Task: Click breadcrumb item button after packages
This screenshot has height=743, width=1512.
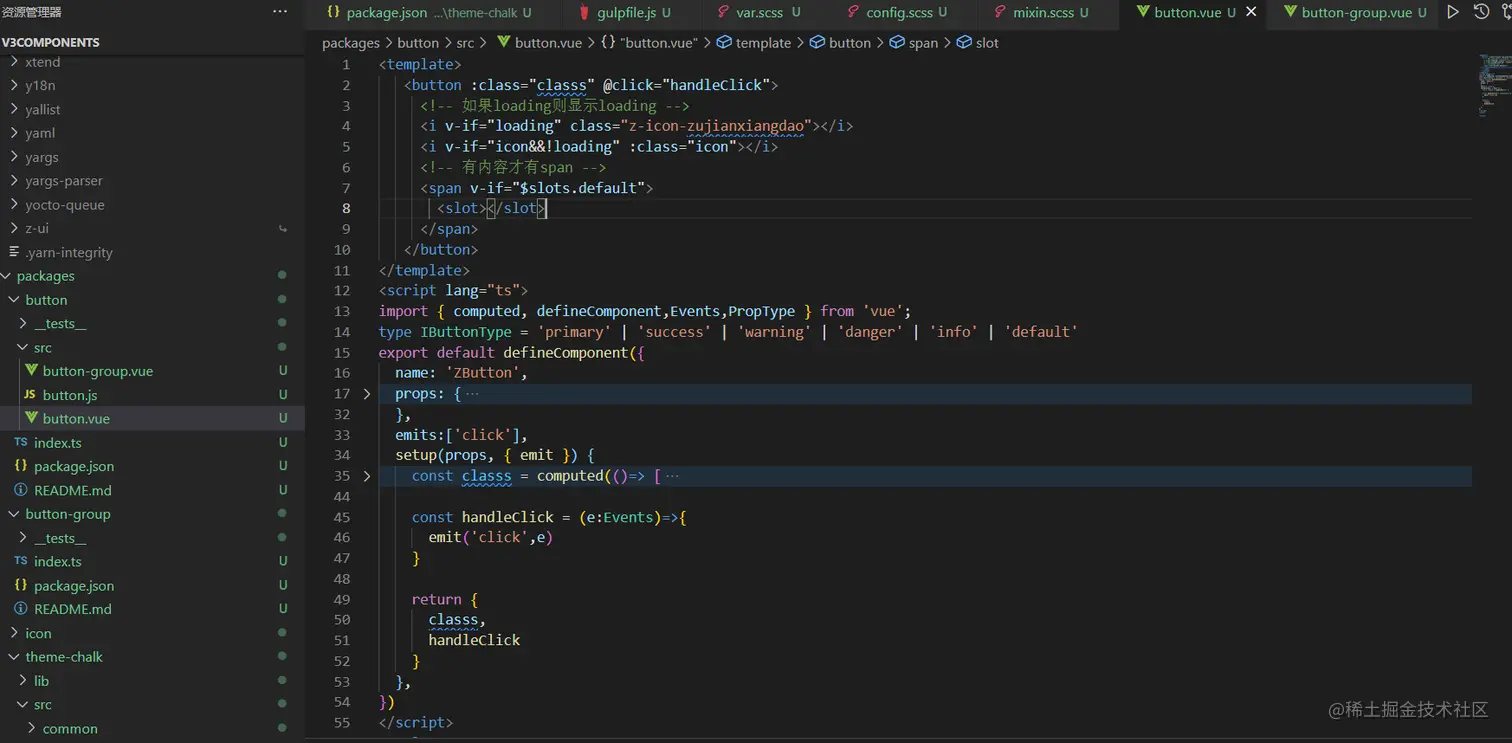Action: (x=418, y=43)
